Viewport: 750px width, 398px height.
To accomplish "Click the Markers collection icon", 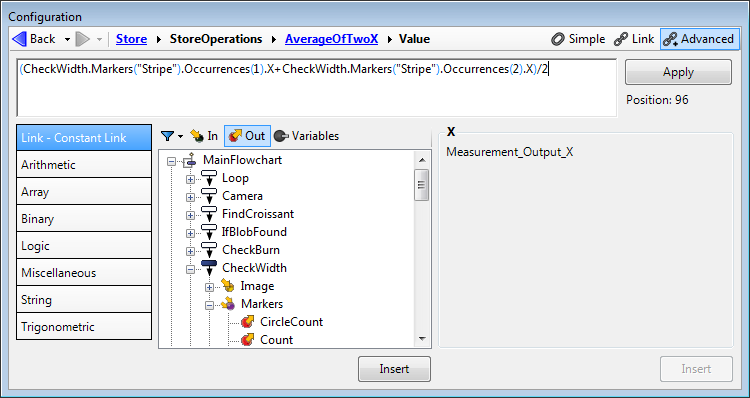I will click(x=228, y=304).
